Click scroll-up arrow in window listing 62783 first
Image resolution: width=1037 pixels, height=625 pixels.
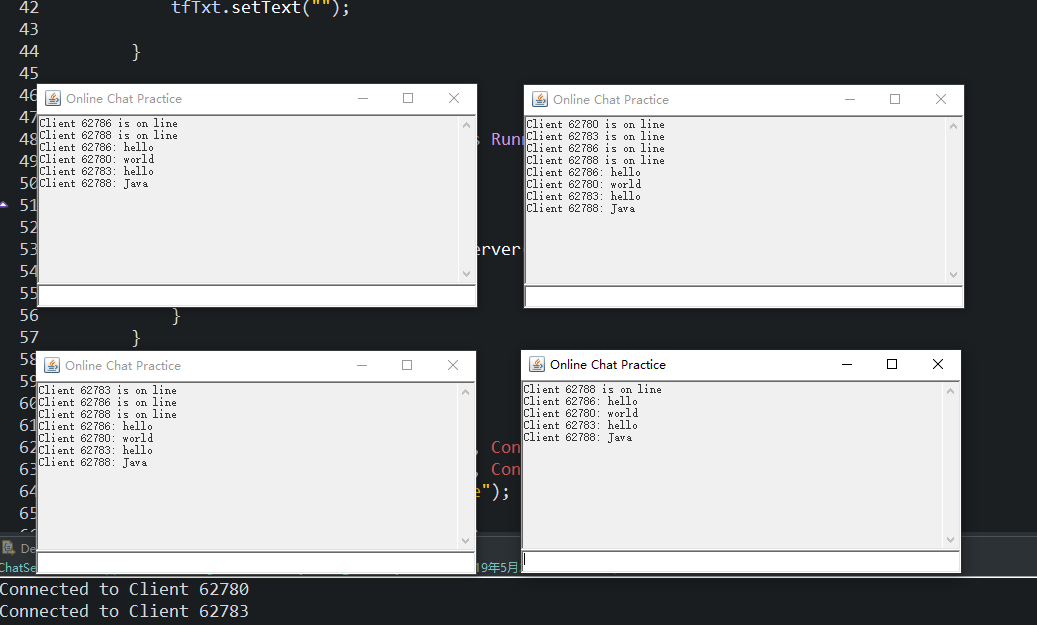pos(465,392)
